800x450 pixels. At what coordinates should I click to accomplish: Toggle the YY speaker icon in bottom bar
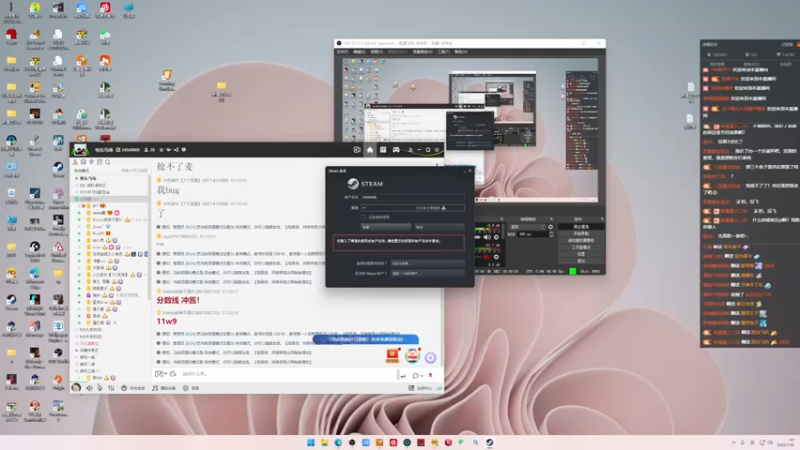click(89, 388)
